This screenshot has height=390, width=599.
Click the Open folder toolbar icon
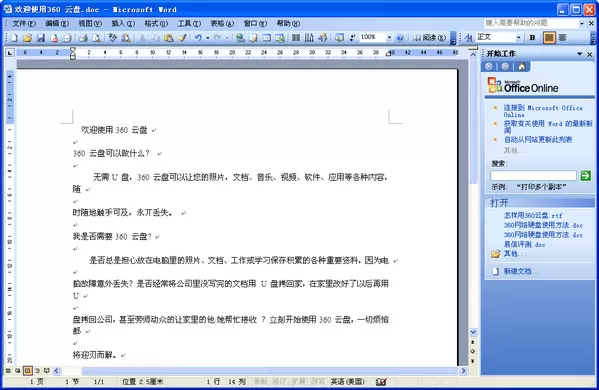click(27, 38)
